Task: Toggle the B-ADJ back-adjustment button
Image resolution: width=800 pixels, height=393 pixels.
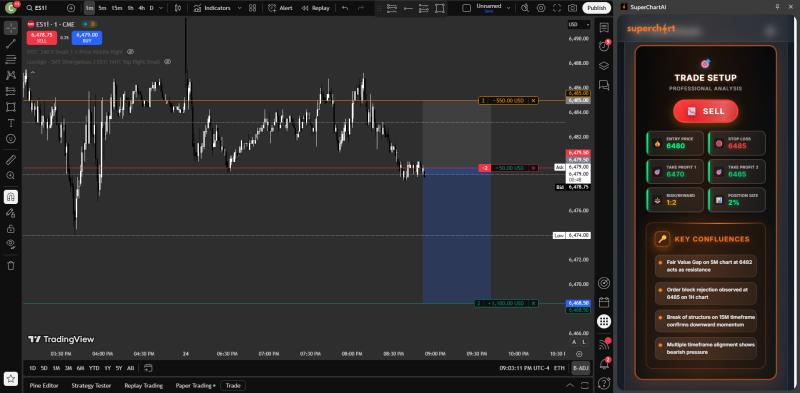Action: click(x=581, y=368)
